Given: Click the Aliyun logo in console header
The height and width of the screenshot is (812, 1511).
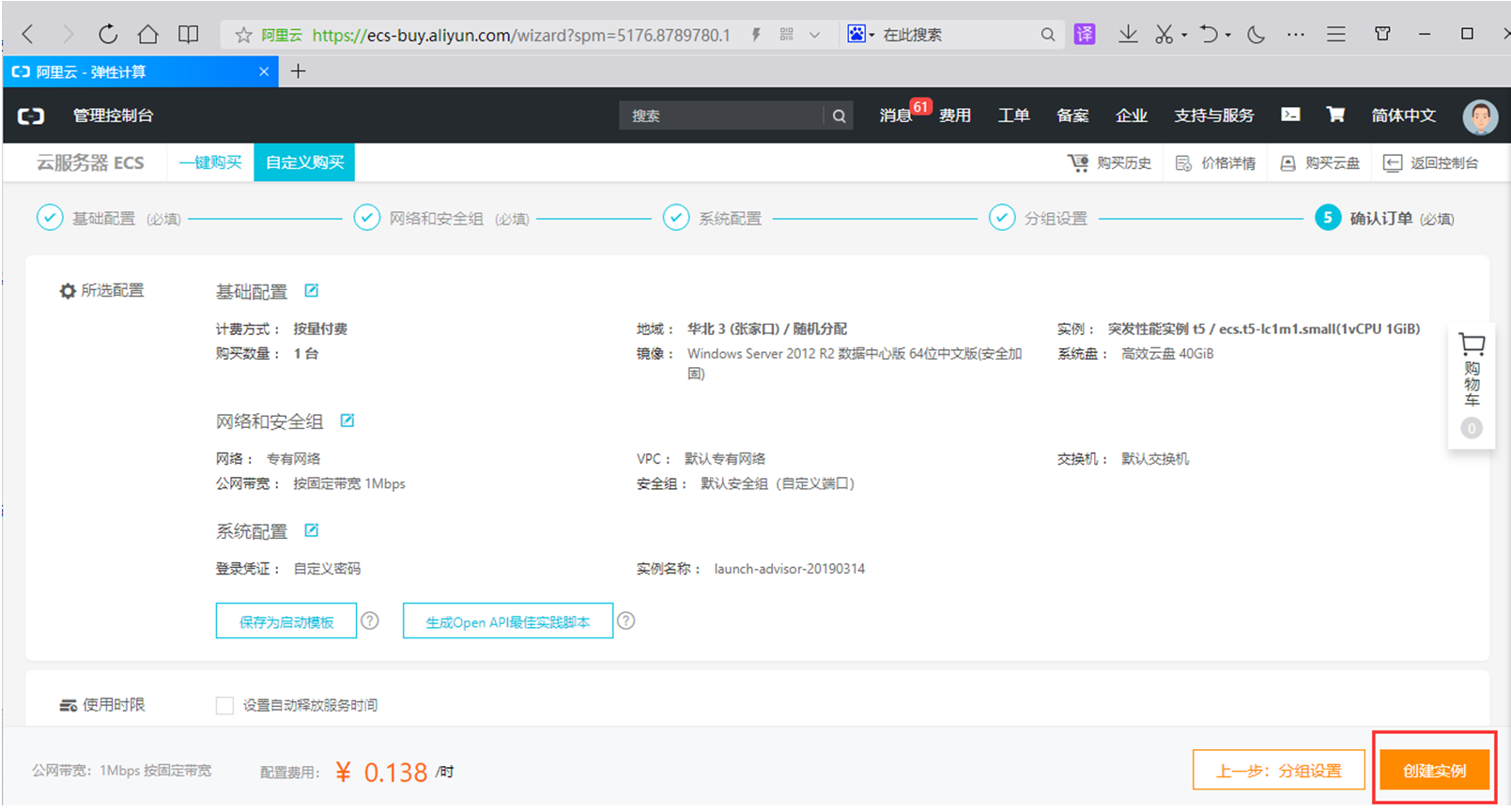Looking at the screenshot, I should click(32, 115).
